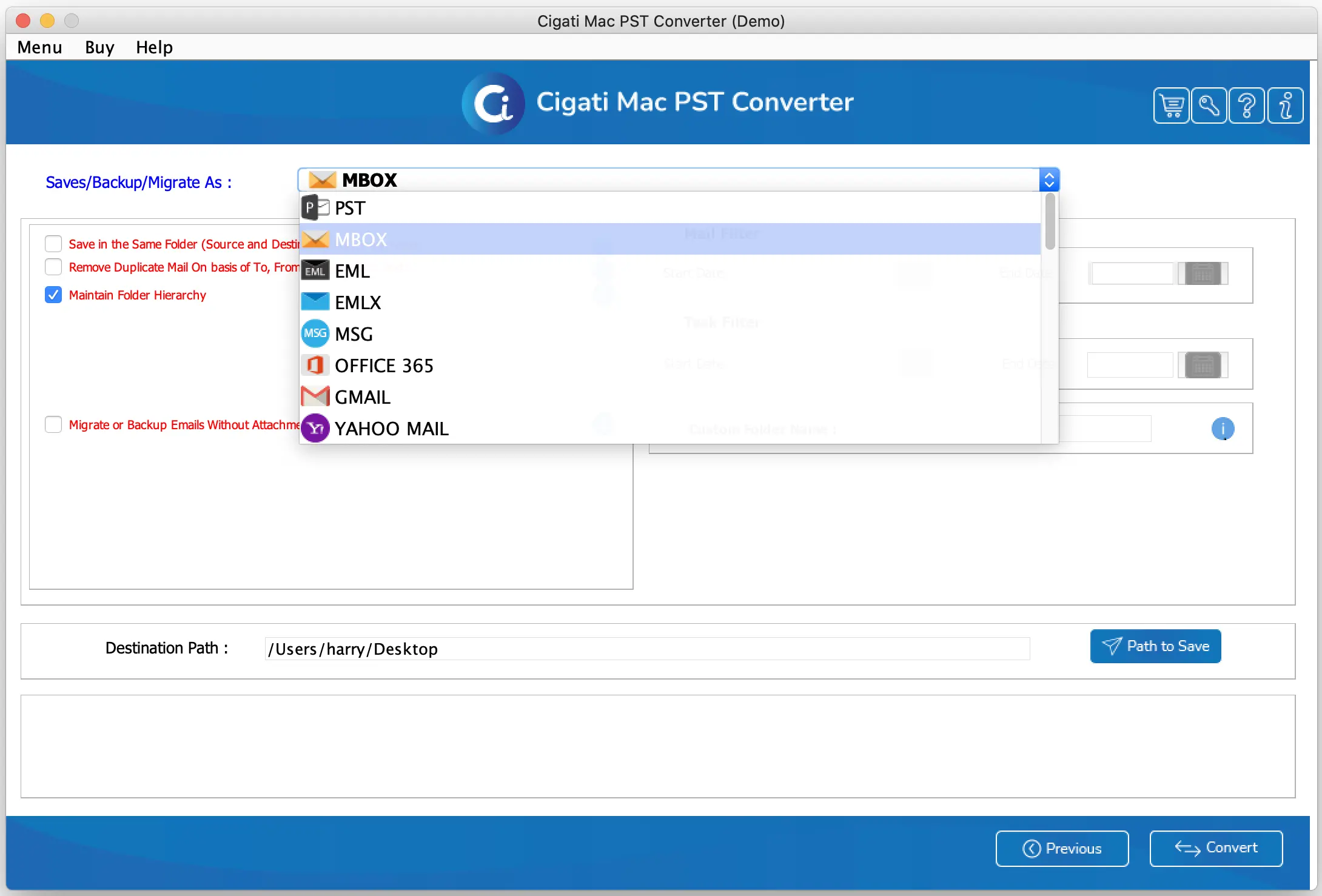Click the info about icon in header
The image size is (1322, 896).
(1285, 105)
